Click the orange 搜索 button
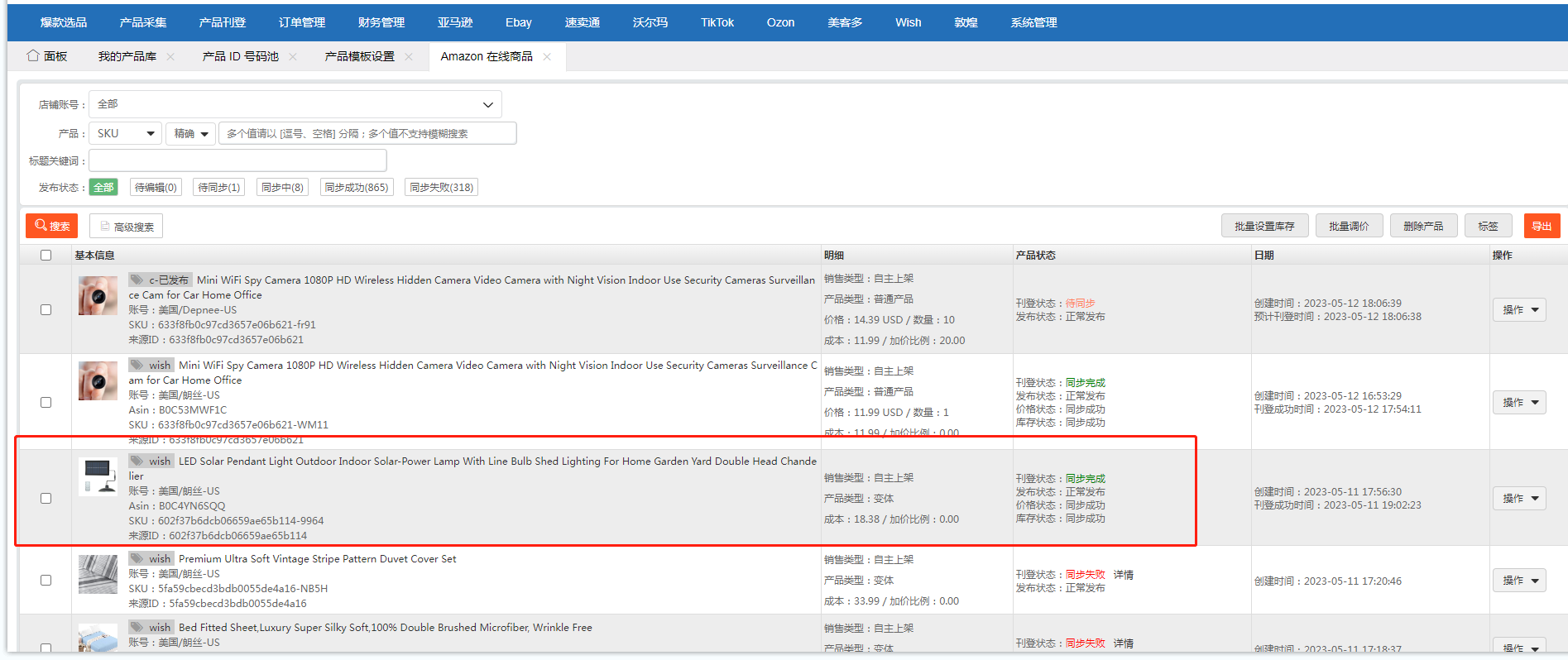The image size is (1568, 660). click(x=52, y=226)
